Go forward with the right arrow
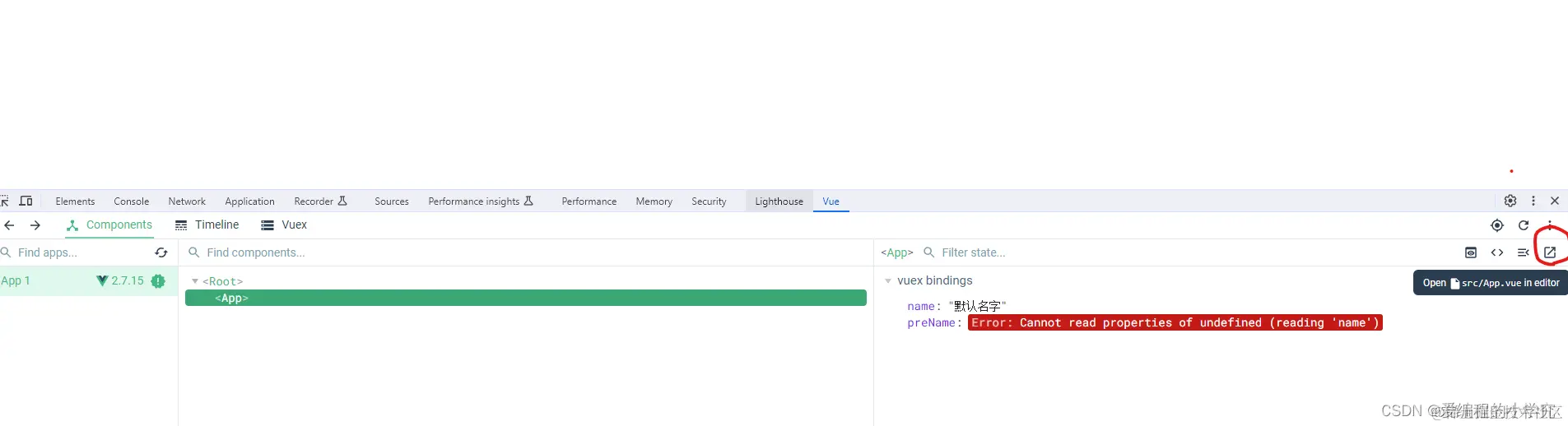The width and height of the screenshot is (1568, 426). coord(35,225)
